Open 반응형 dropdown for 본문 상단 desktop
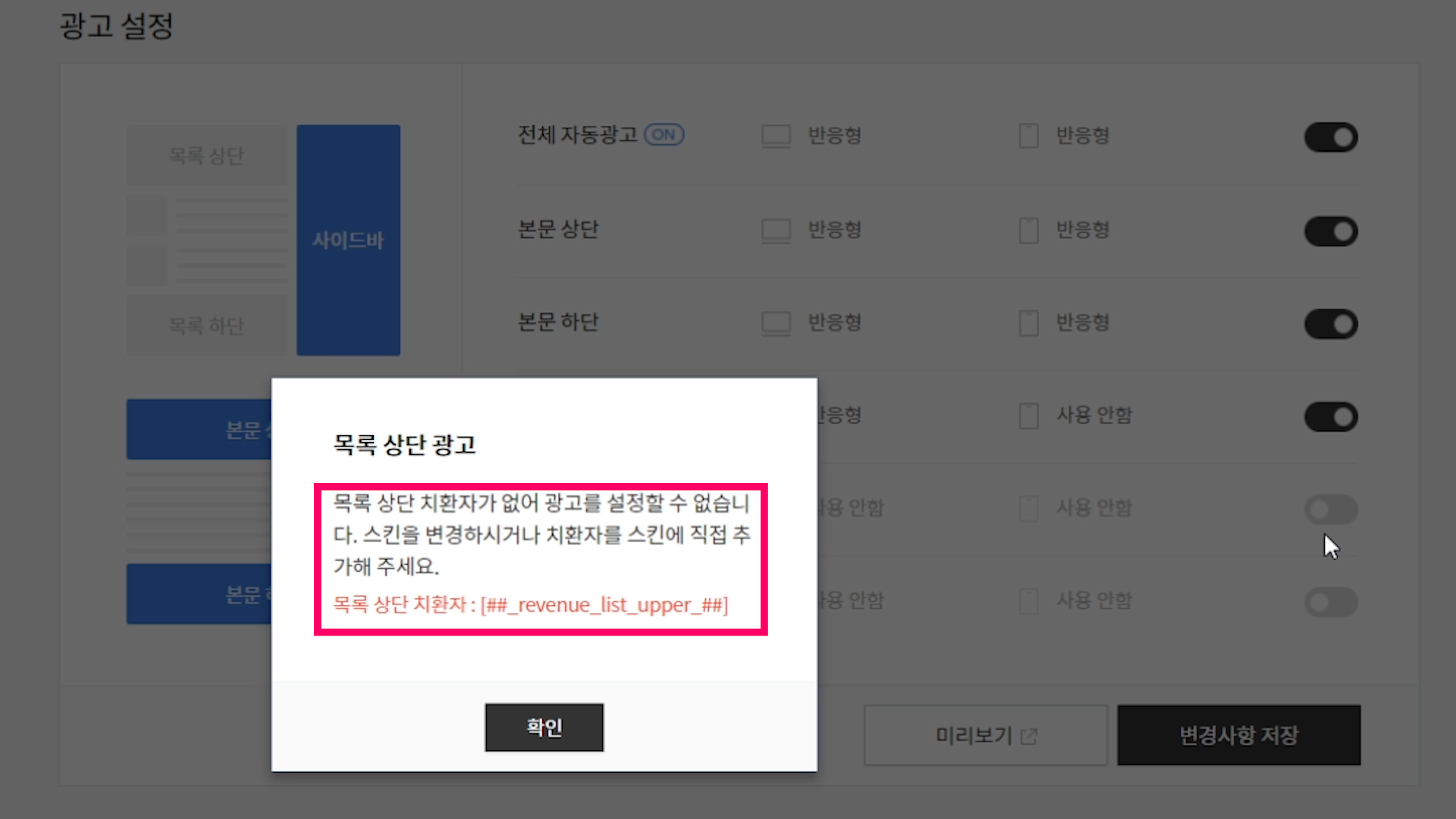 834,230
